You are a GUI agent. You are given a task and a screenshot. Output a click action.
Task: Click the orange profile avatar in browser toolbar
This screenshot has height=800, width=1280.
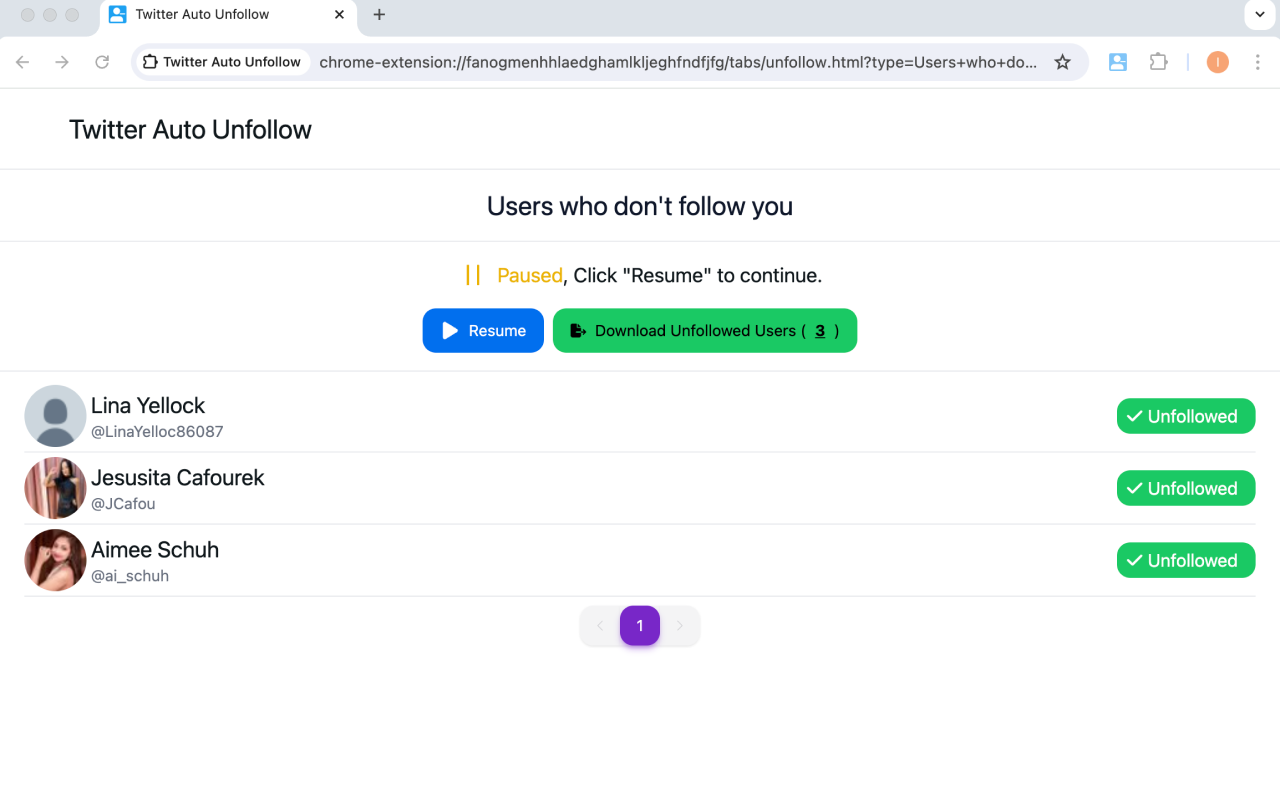click(1217, 62)
